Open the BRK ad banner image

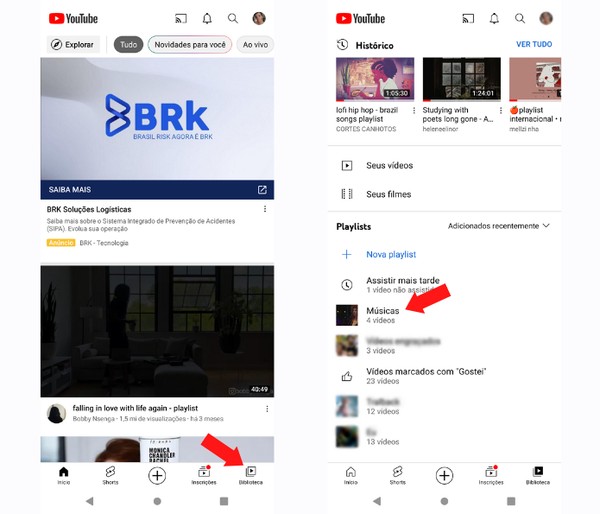point(157,119)
